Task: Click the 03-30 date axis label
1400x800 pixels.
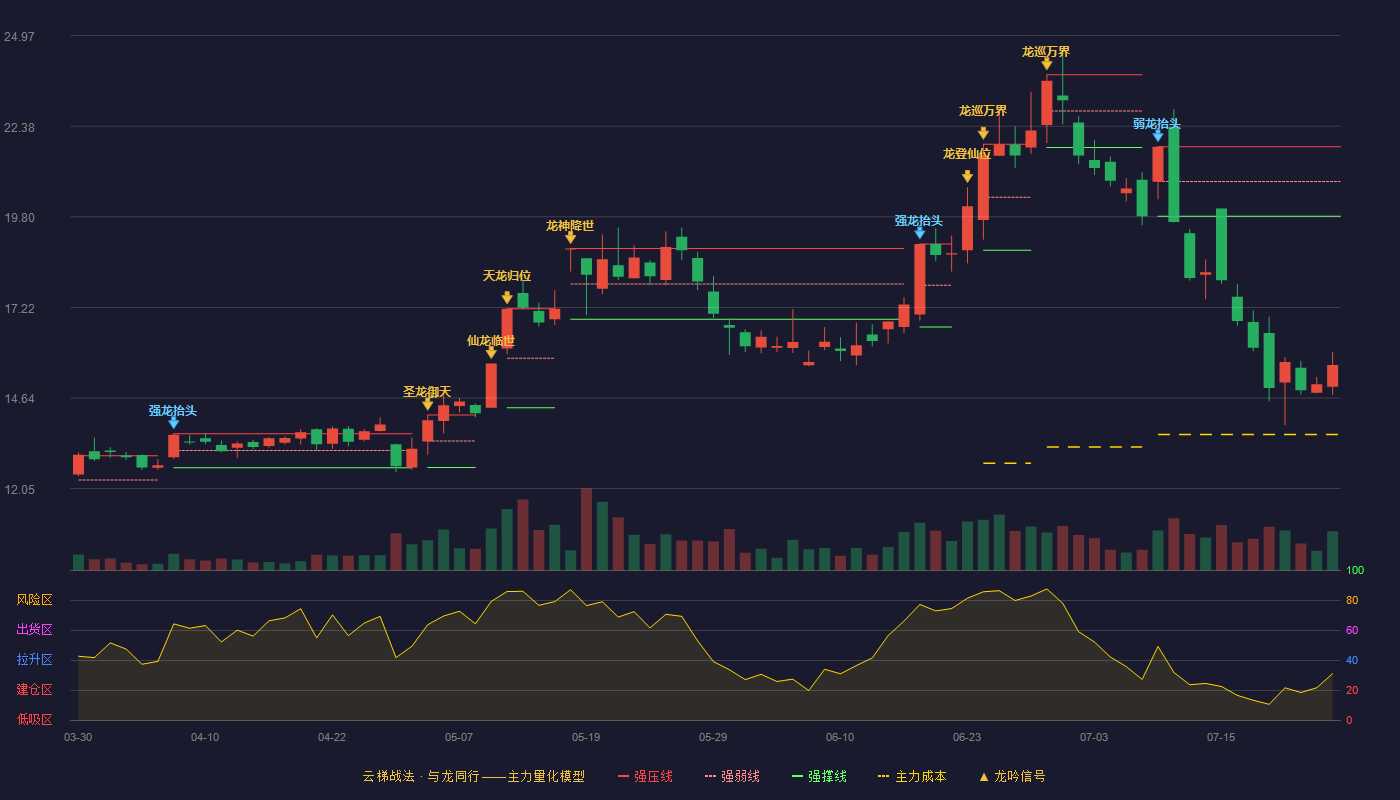Action: tap(78, 737)
